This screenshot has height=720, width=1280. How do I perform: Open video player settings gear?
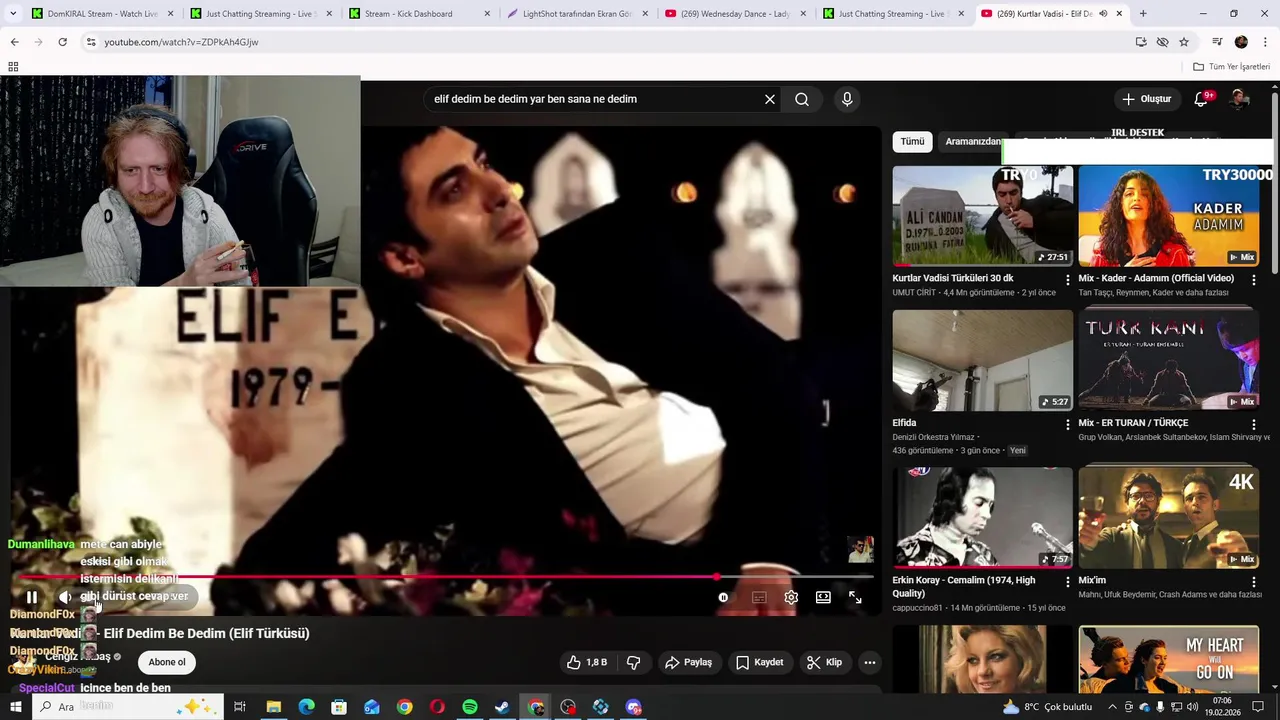[791, 597]
